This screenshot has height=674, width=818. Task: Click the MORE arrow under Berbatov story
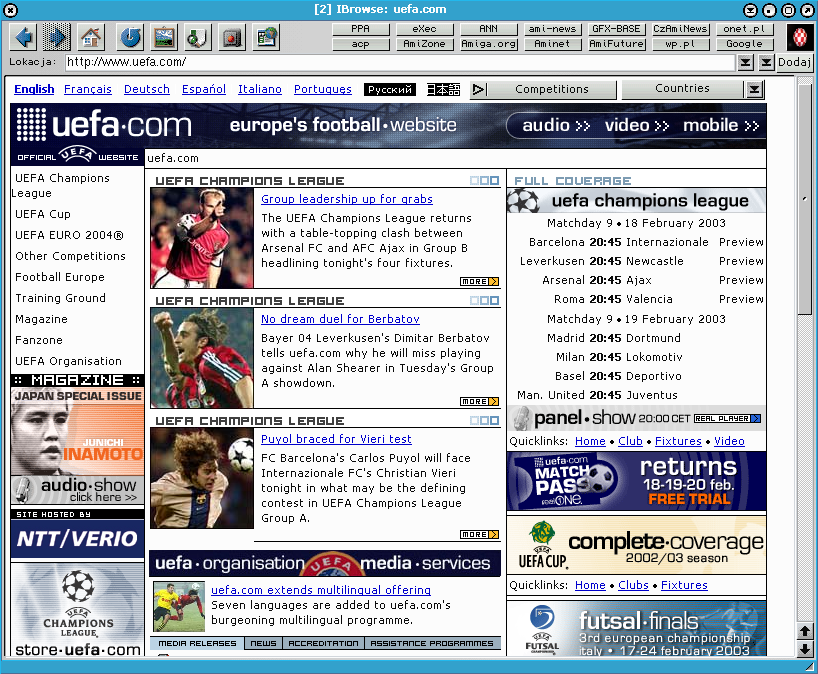tap(479, 402)
